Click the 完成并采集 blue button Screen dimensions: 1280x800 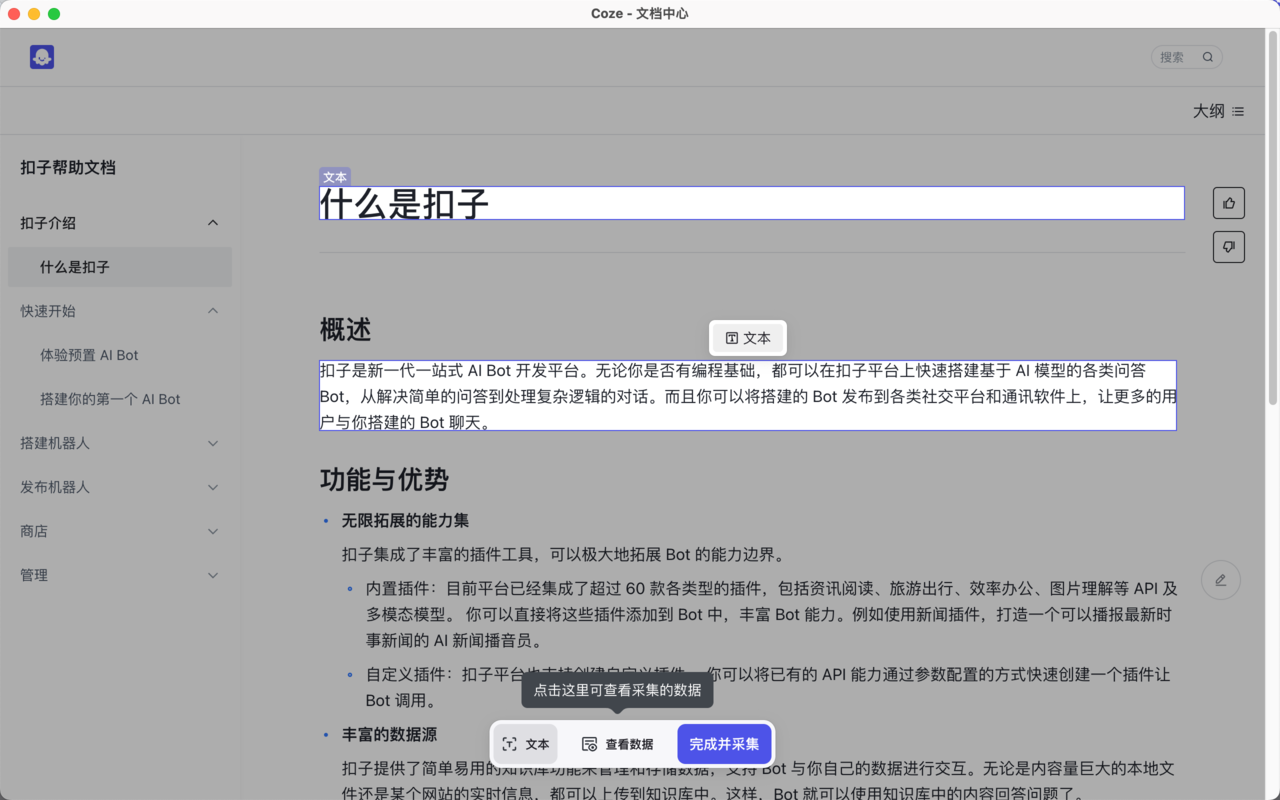click(x=724, y=743)
